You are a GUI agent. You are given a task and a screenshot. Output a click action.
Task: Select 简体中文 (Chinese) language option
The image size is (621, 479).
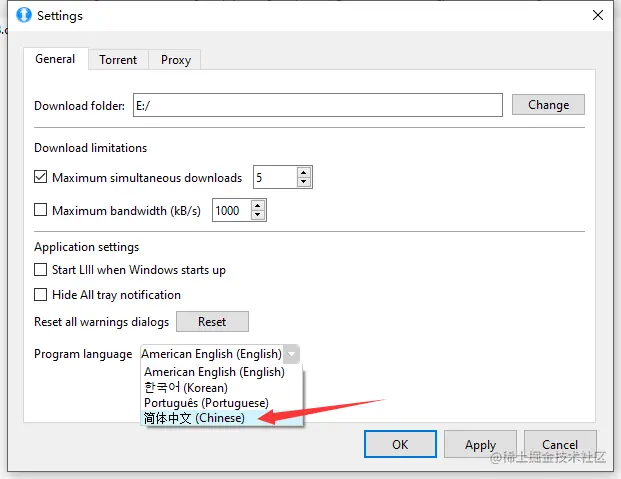[222, 418]
